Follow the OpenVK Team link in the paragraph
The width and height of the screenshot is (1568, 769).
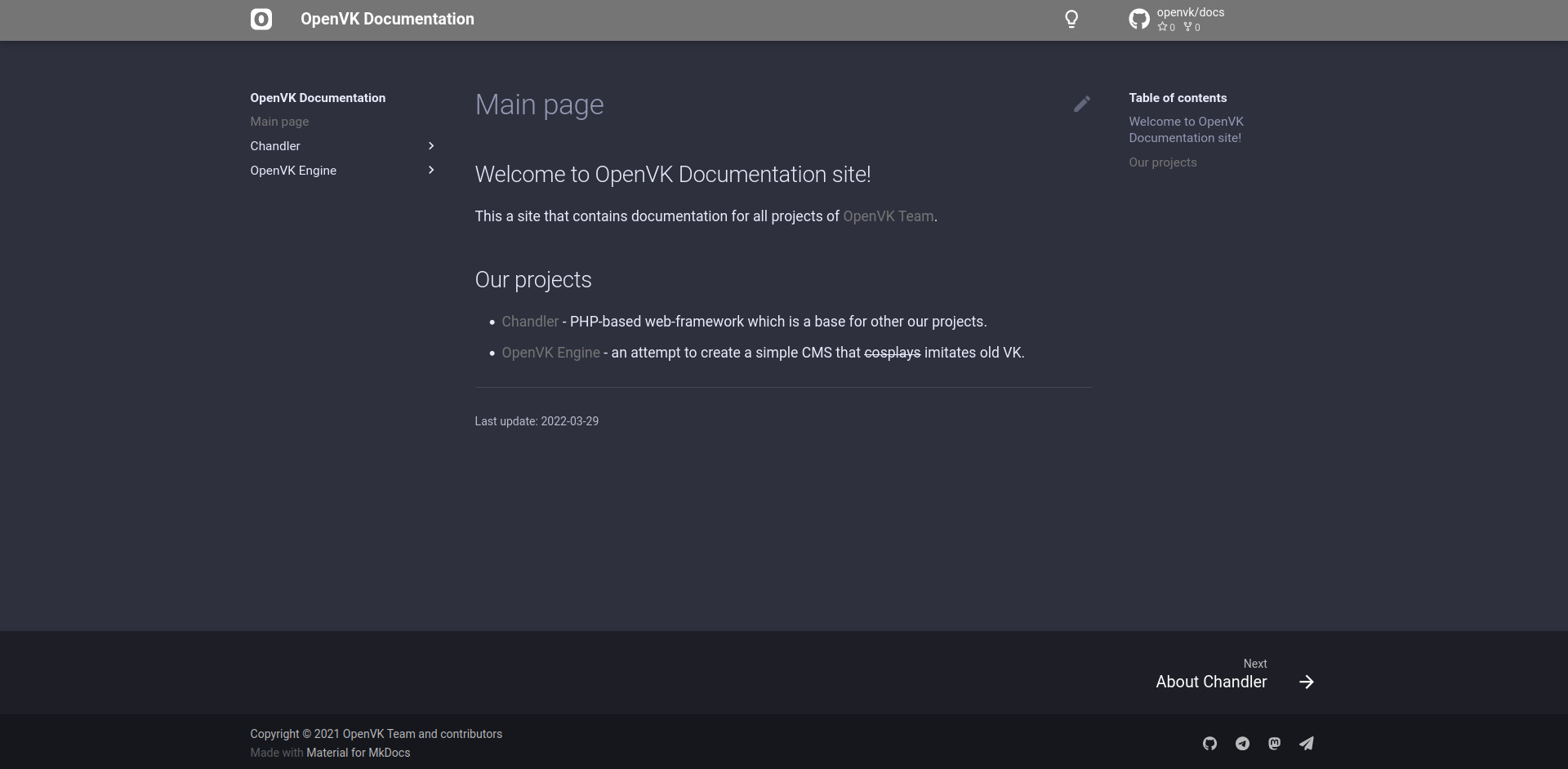[888, 216]
